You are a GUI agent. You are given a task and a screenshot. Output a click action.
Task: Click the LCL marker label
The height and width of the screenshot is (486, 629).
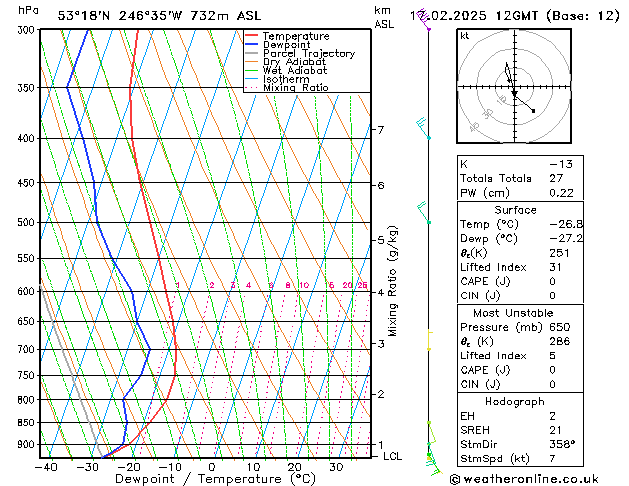(x=392, y=456)
